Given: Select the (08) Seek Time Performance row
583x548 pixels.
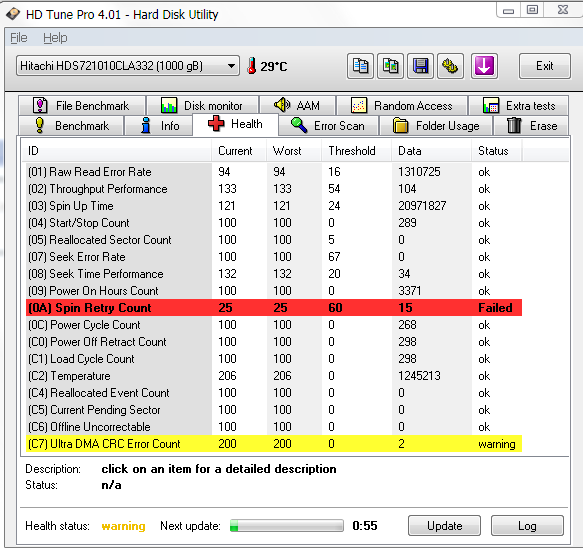Looking at the screenshot, I should [274, 274].
